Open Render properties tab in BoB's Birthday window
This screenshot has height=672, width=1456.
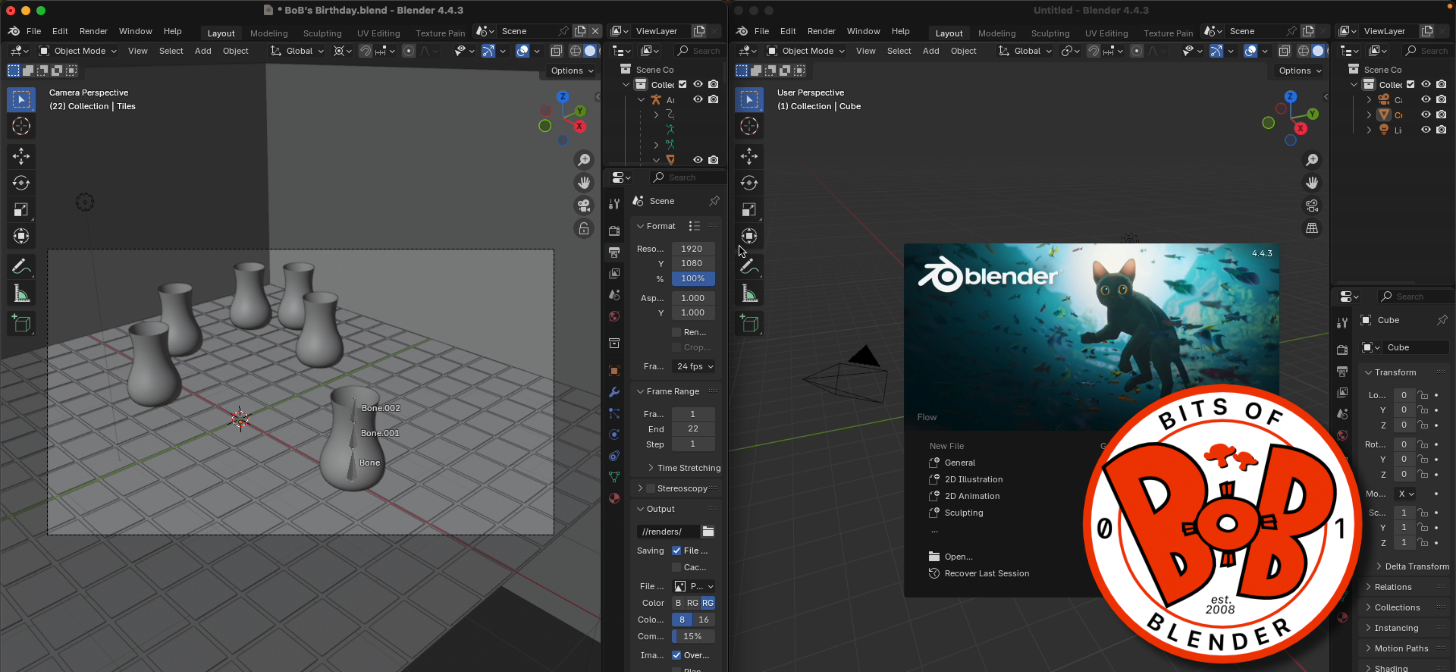point(614,231)
